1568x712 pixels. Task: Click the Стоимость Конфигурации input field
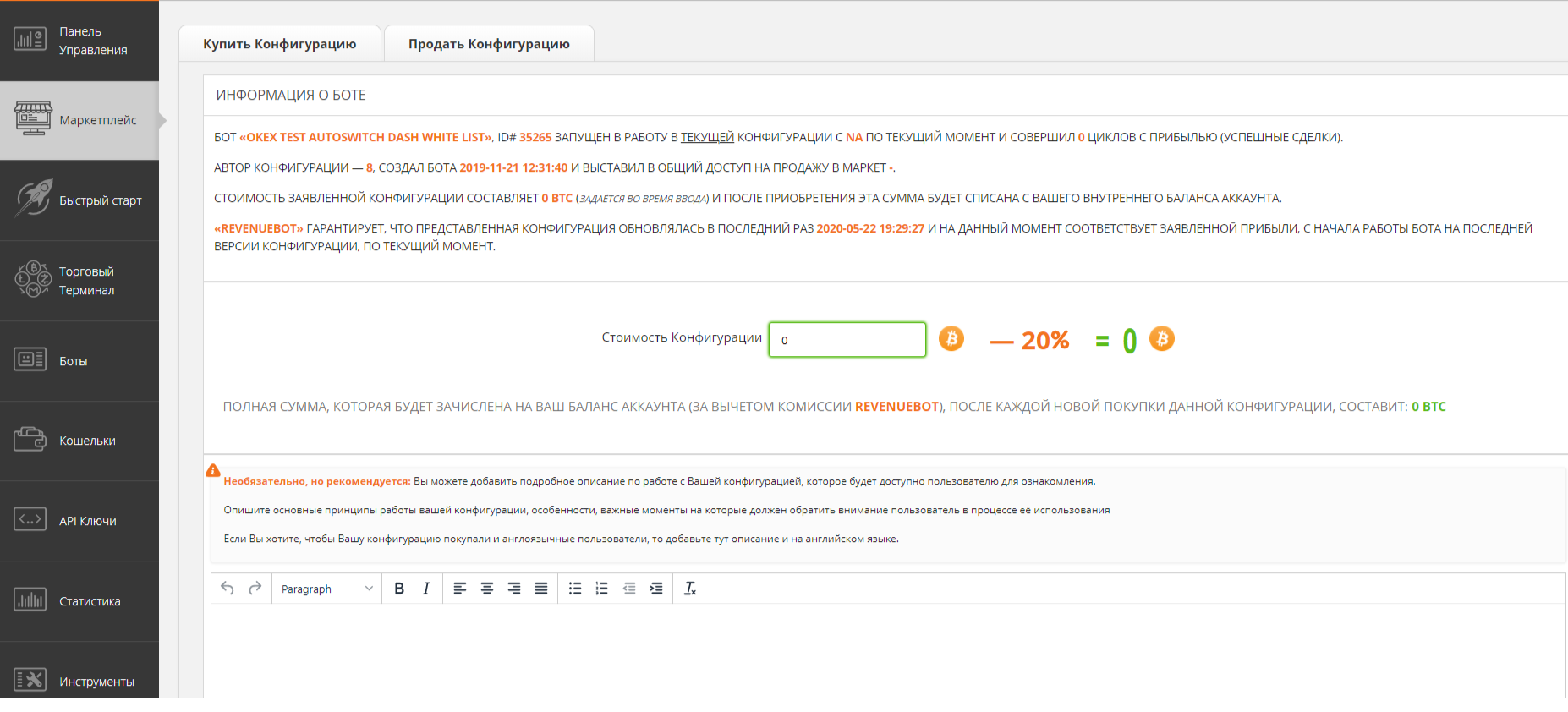pos(847,340)
